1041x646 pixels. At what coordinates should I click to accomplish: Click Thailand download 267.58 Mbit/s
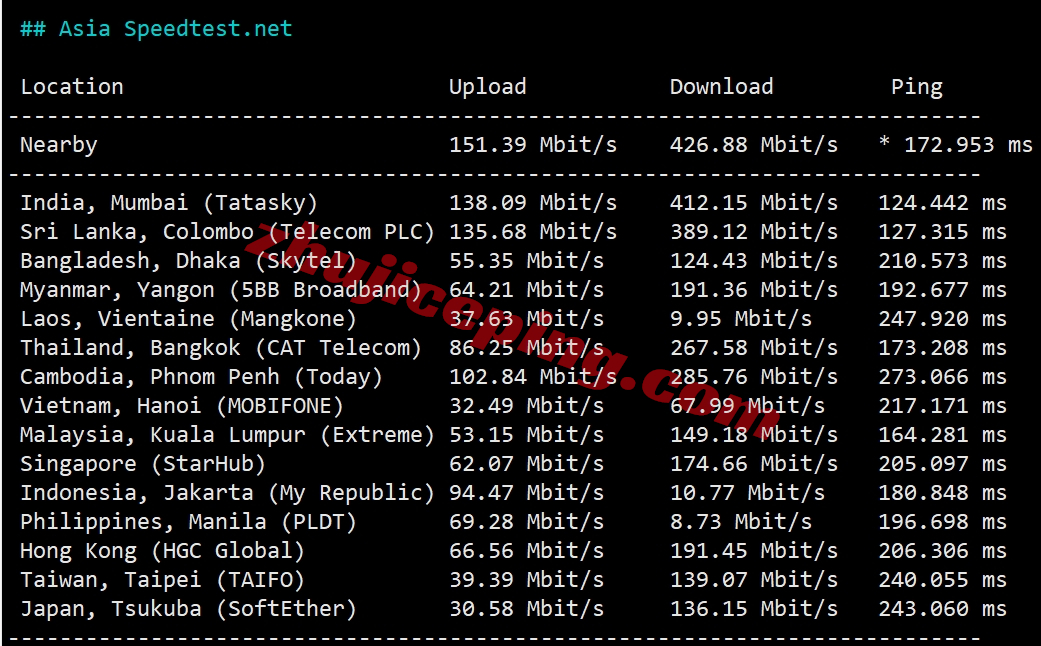pyautogui.click(x=754, y=348)
